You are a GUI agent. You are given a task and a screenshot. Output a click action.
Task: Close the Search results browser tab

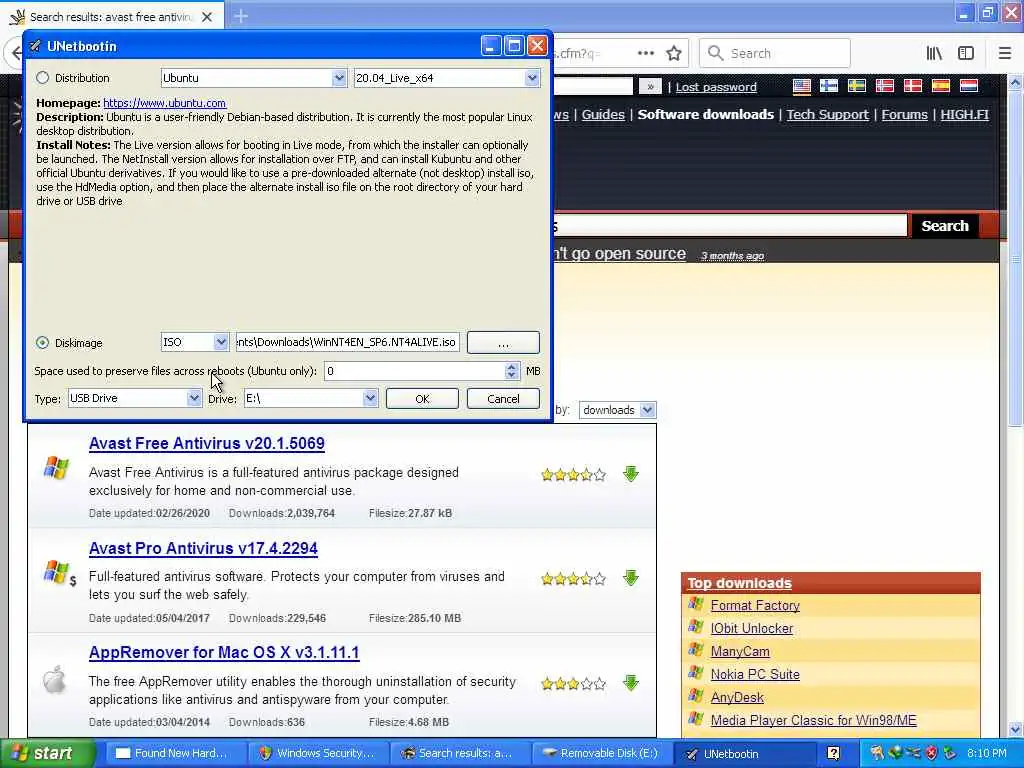coord(207,17)
